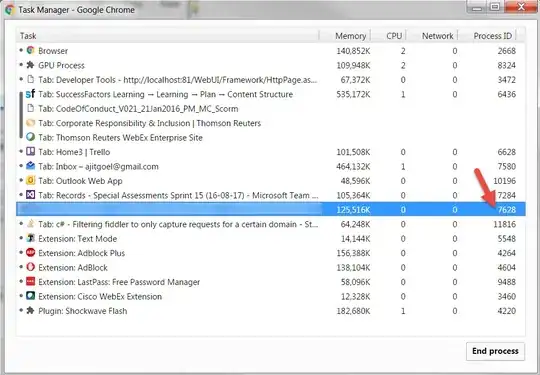The width and height of the screenshot is (540, 375).
Task: Select the highlighted row with process 7628
Action: (271, 209)
